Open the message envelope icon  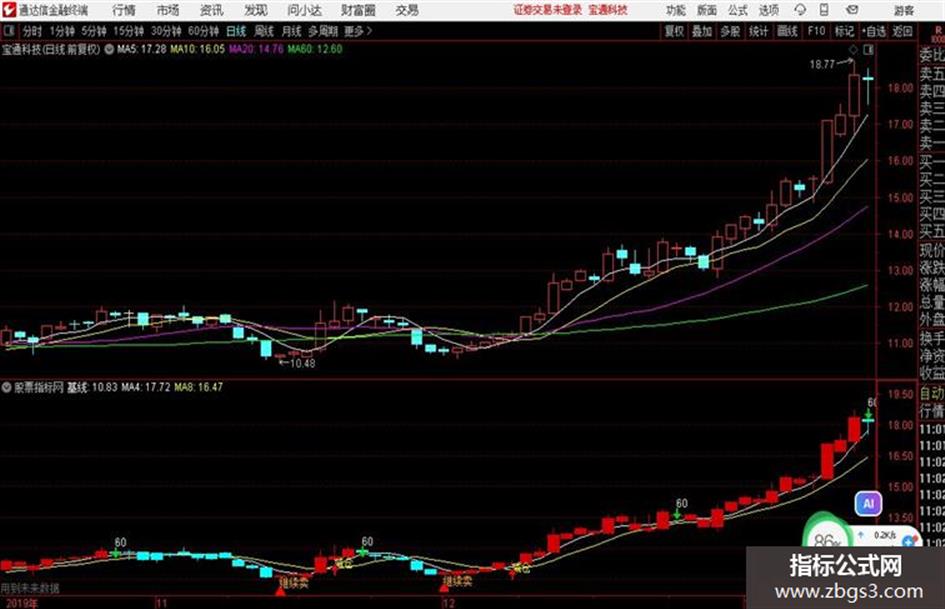point(852,10)
